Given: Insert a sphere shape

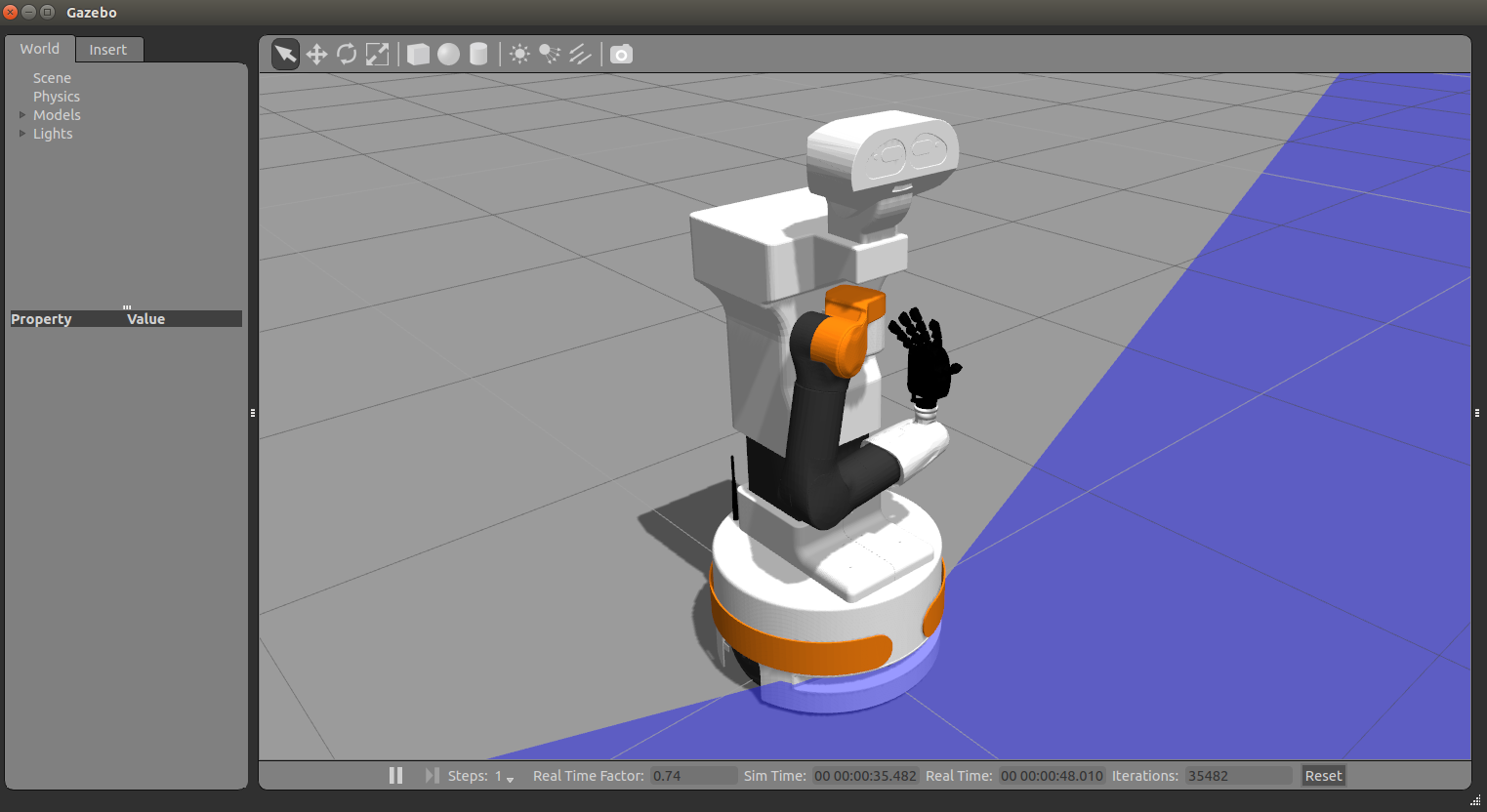Looking at the screenshot, I should point(448,54).
